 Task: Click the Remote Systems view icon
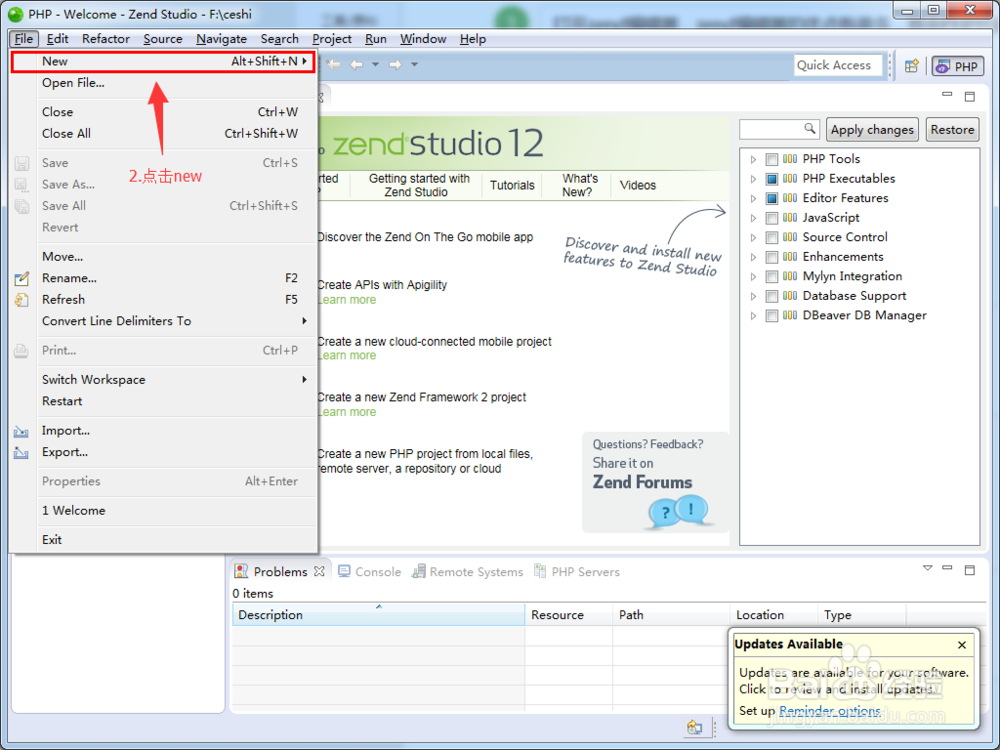[x=418, y=571]
